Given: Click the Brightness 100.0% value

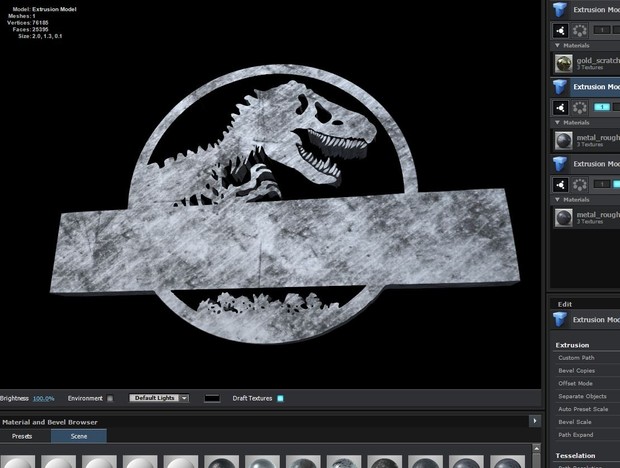Looking at the screenshot, I should click(43, 398).
